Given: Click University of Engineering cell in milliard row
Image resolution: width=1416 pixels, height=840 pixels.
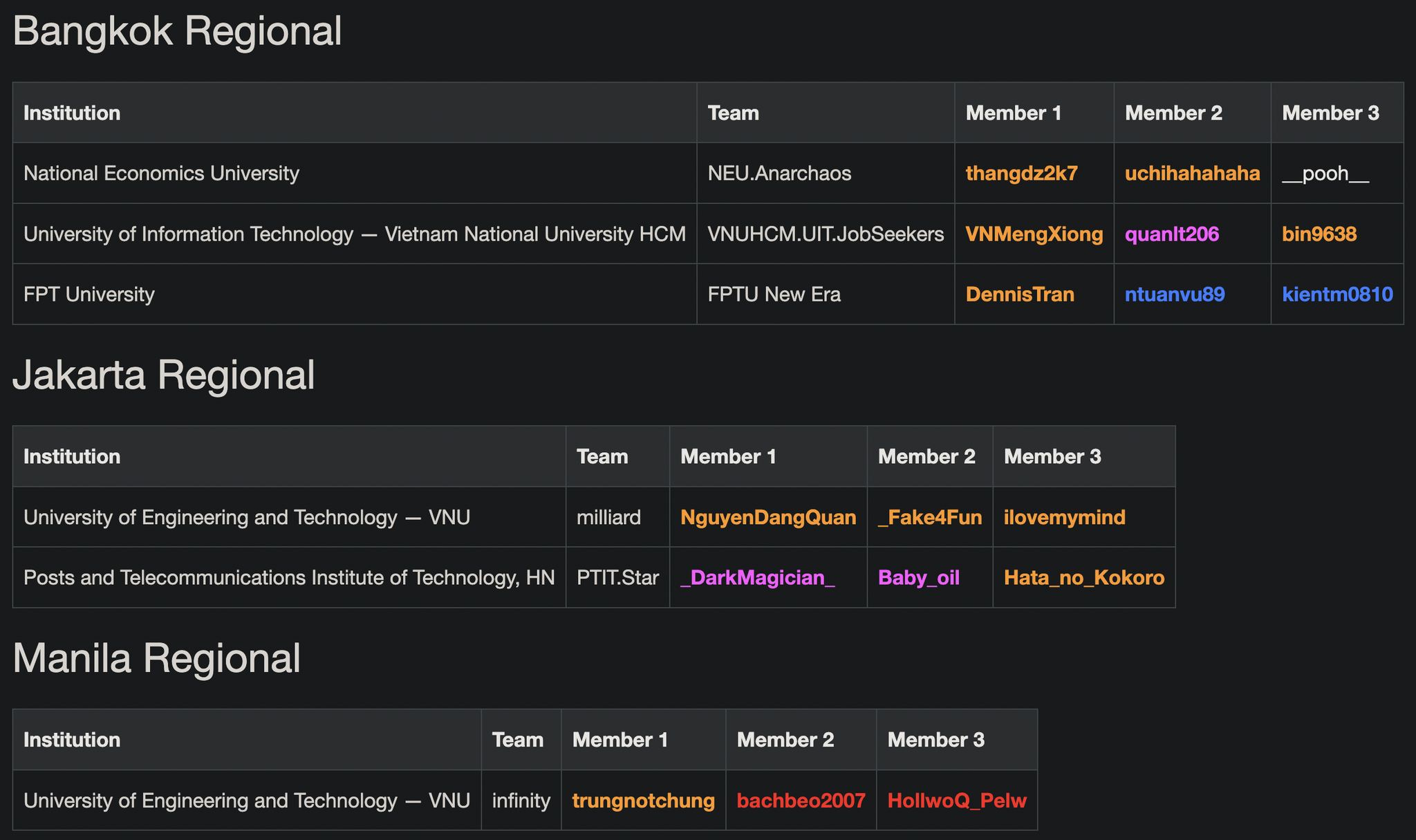Looking at the screenshot, I should click(289, 517).
